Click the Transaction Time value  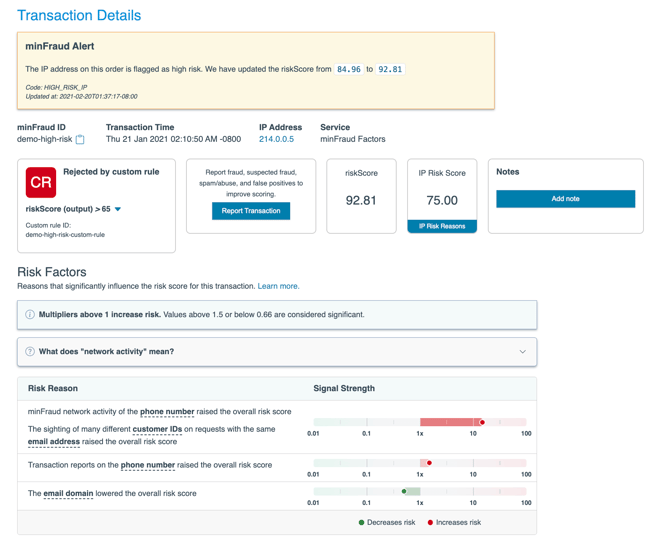(x=173, y=139)
